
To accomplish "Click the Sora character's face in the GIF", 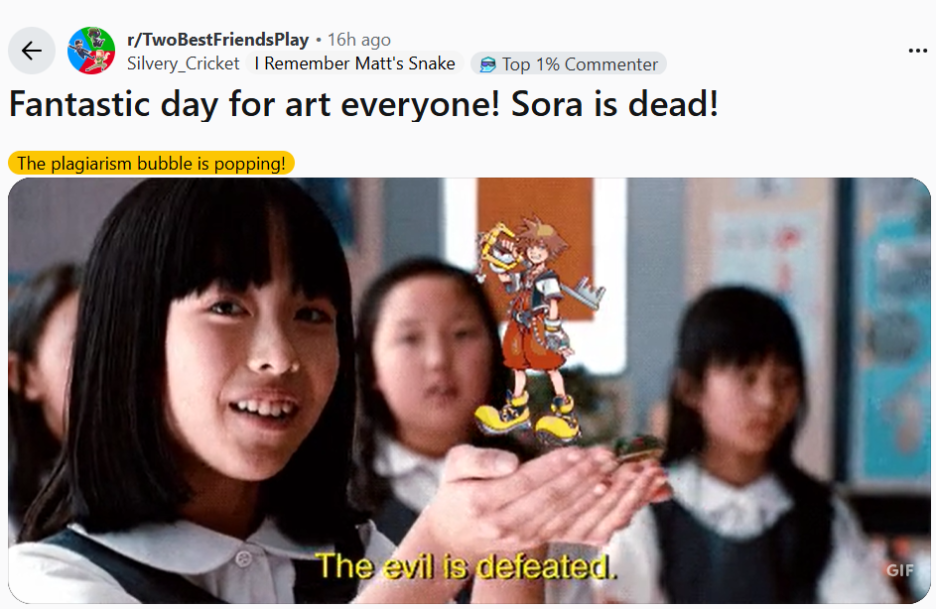I will [x=539, y=251].
